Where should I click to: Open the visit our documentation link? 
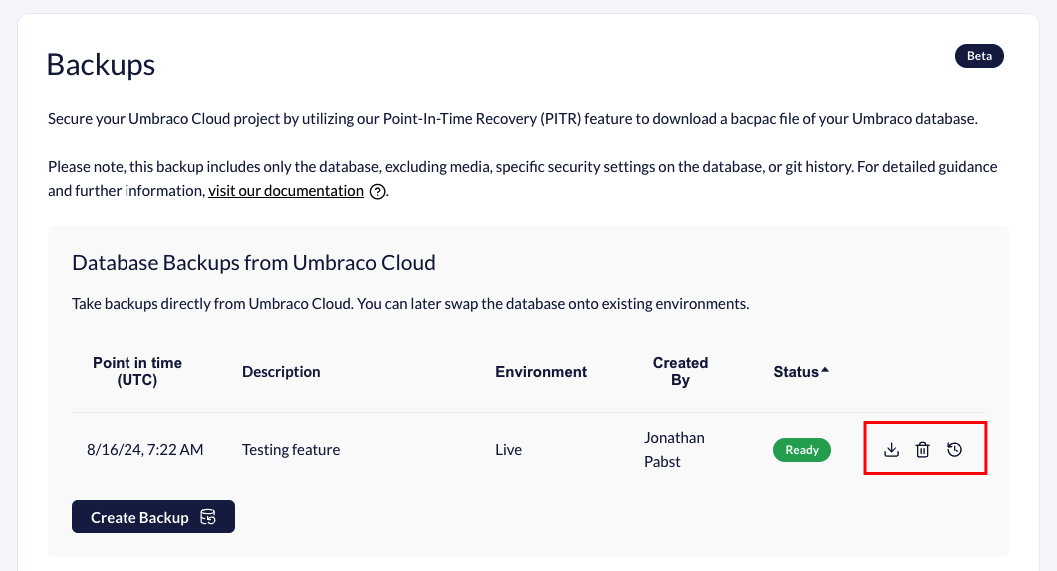pyautogui.click(x=286, y=191)
